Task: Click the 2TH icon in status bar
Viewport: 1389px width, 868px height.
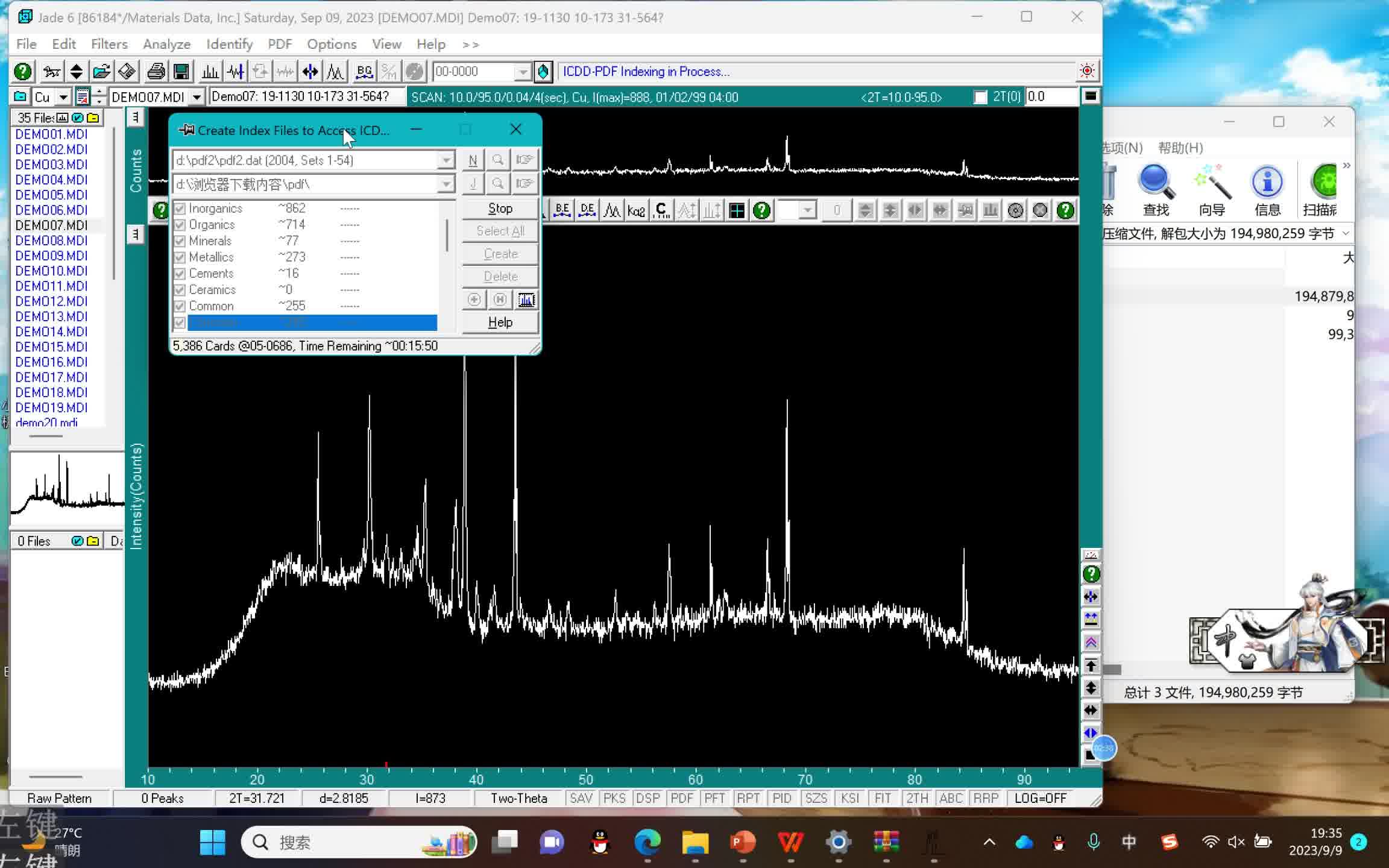Action: coord(915,797)
